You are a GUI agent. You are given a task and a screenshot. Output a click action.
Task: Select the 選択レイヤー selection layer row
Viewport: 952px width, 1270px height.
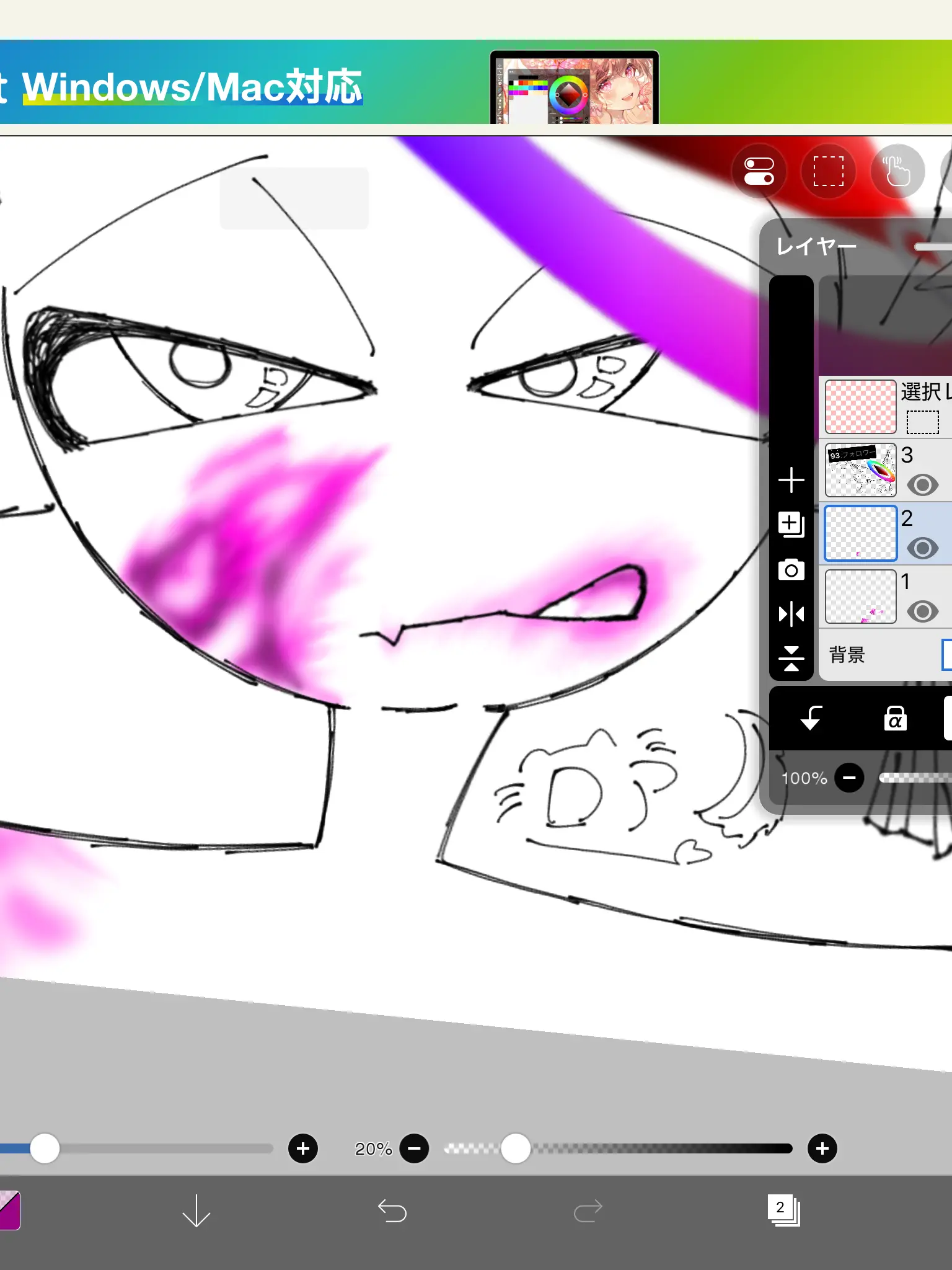coord(885,407)
